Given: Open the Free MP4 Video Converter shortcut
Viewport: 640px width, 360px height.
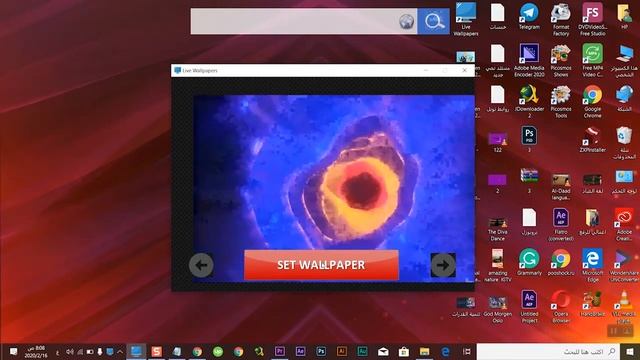Looking at the screenshot, I should click(592, 60).
